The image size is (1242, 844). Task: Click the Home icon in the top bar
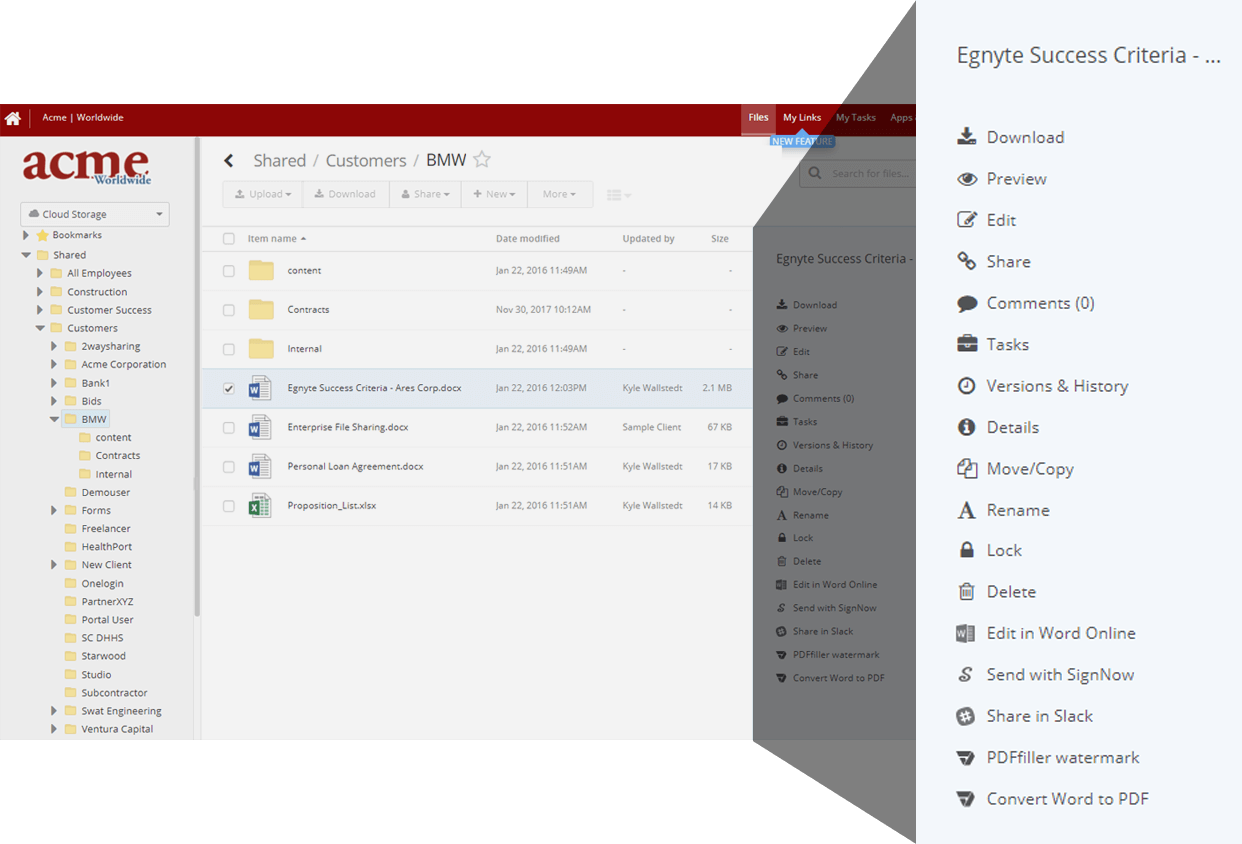coord(13,118)
